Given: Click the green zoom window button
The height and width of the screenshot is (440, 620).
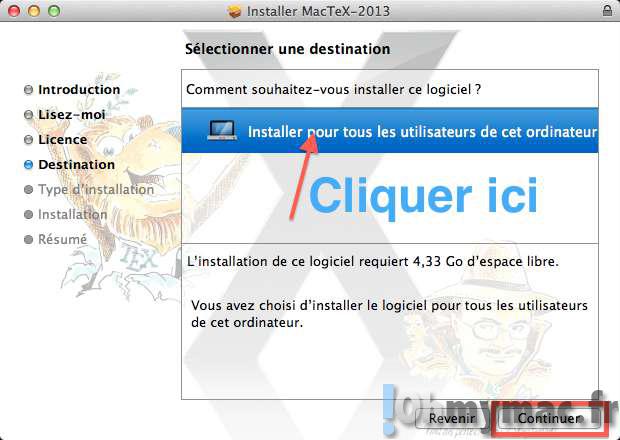Looking at the screenshot, I should coord(54,11).
